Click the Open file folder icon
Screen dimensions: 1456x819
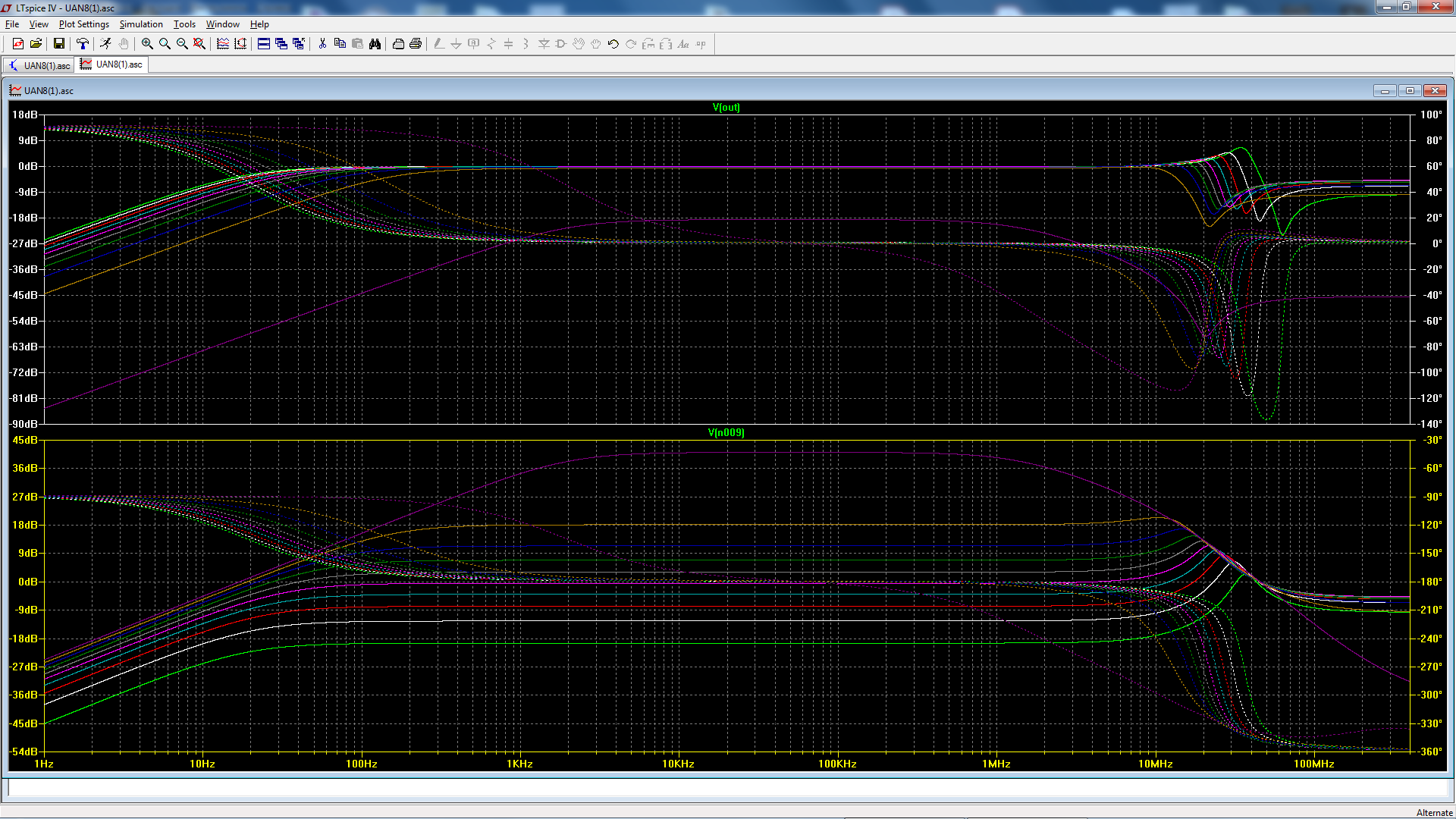click(x=36, y=44)
